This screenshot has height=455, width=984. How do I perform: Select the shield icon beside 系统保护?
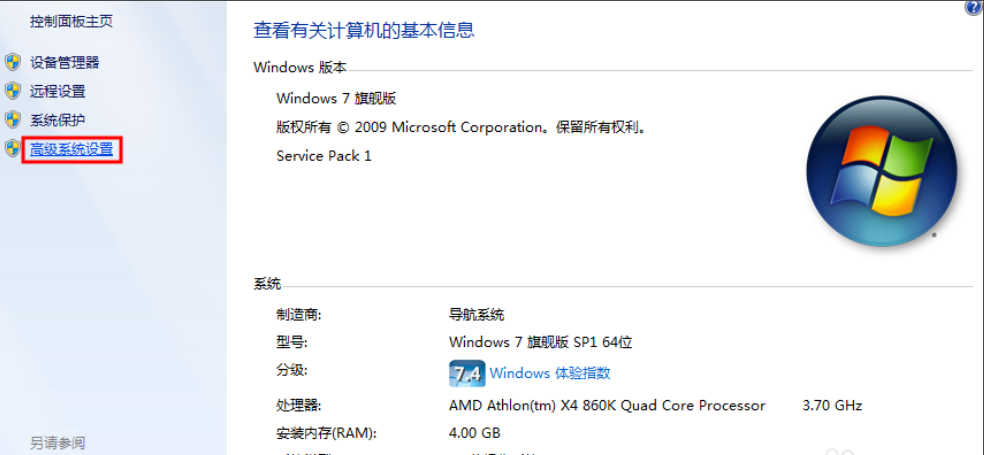(13, 120)
